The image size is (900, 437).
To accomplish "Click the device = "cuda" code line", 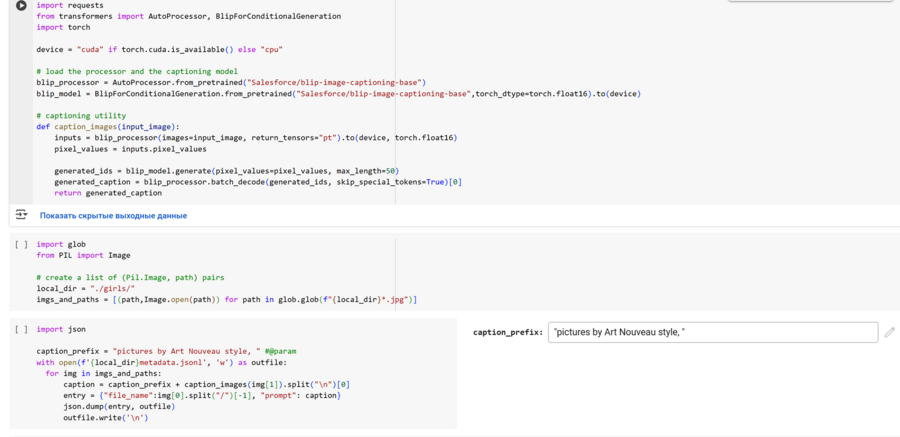I will (x=159, y=49).
